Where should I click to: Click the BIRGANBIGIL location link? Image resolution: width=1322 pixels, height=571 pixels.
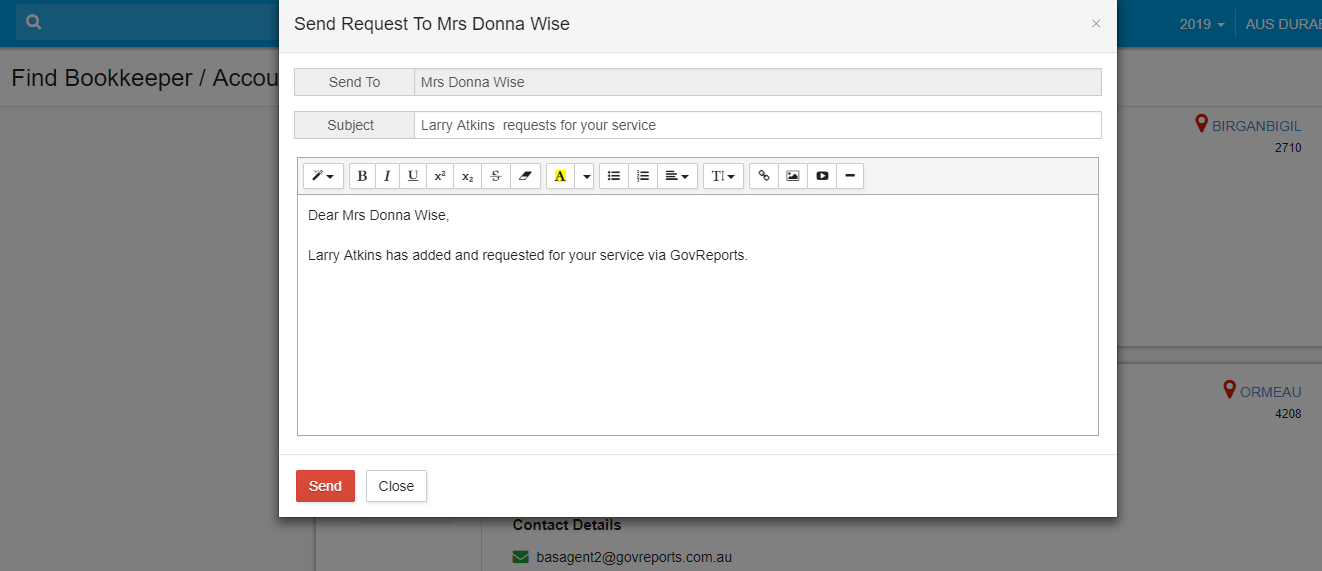(1257, 126)
